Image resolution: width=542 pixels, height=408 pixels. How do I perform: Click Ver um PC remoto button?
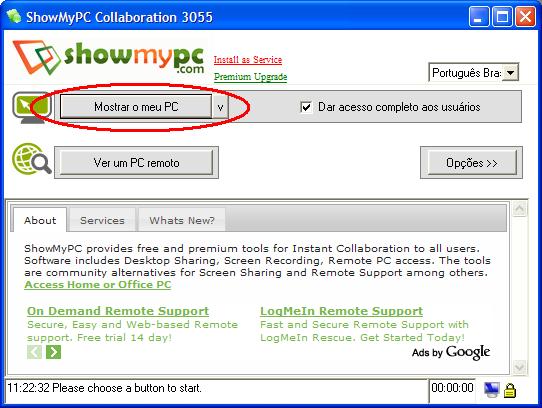pyautogui.click(x=137, y=163)
